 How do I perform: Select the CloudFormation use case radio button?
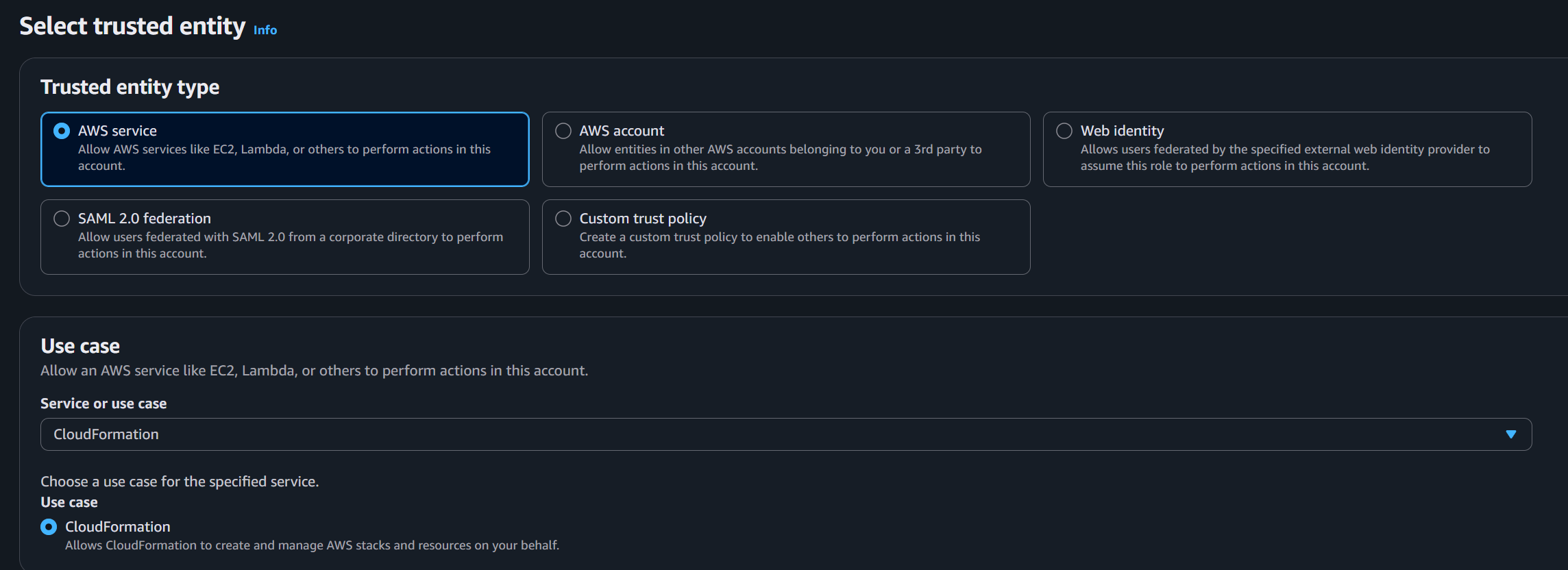[x=49, y=527]
